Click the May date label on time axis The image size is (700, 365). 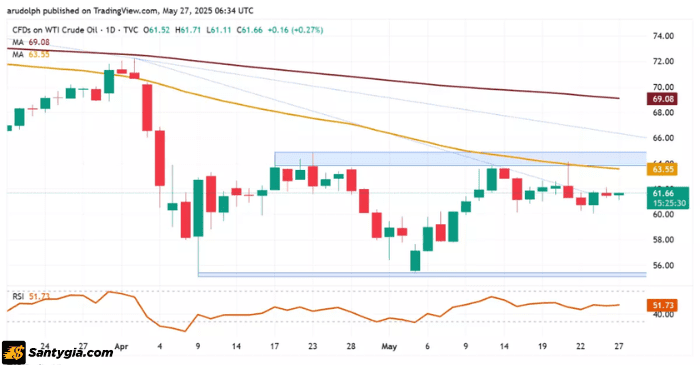point(389,346)
